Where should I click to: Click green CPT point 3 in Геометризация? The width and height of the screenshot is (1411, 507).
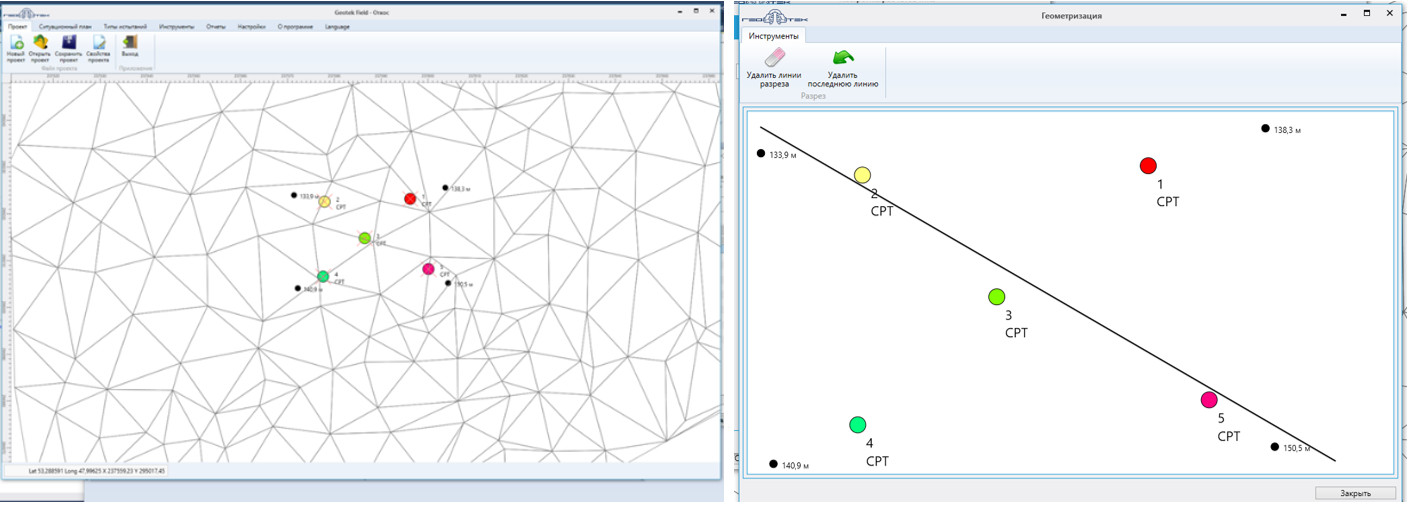(x=996, y=296)
